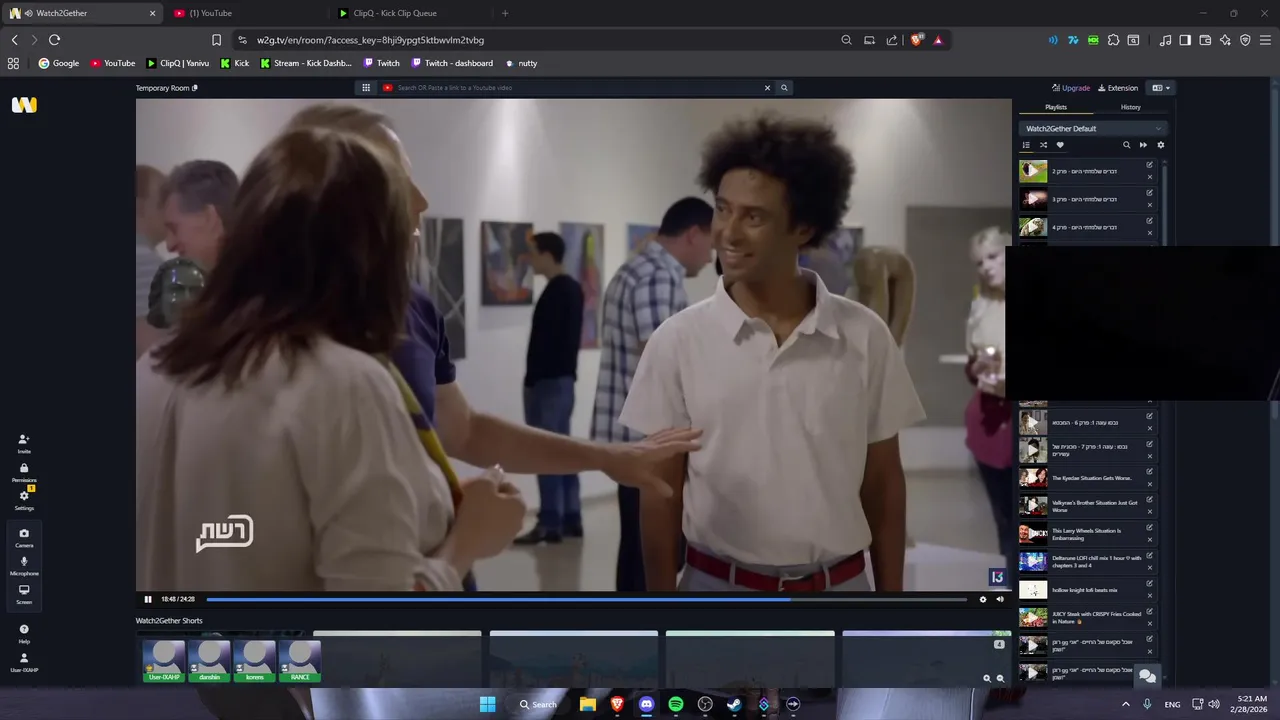Screen dimensions: 1280x720
Task: Open playlist settings gear
Action: (1160, 145)
